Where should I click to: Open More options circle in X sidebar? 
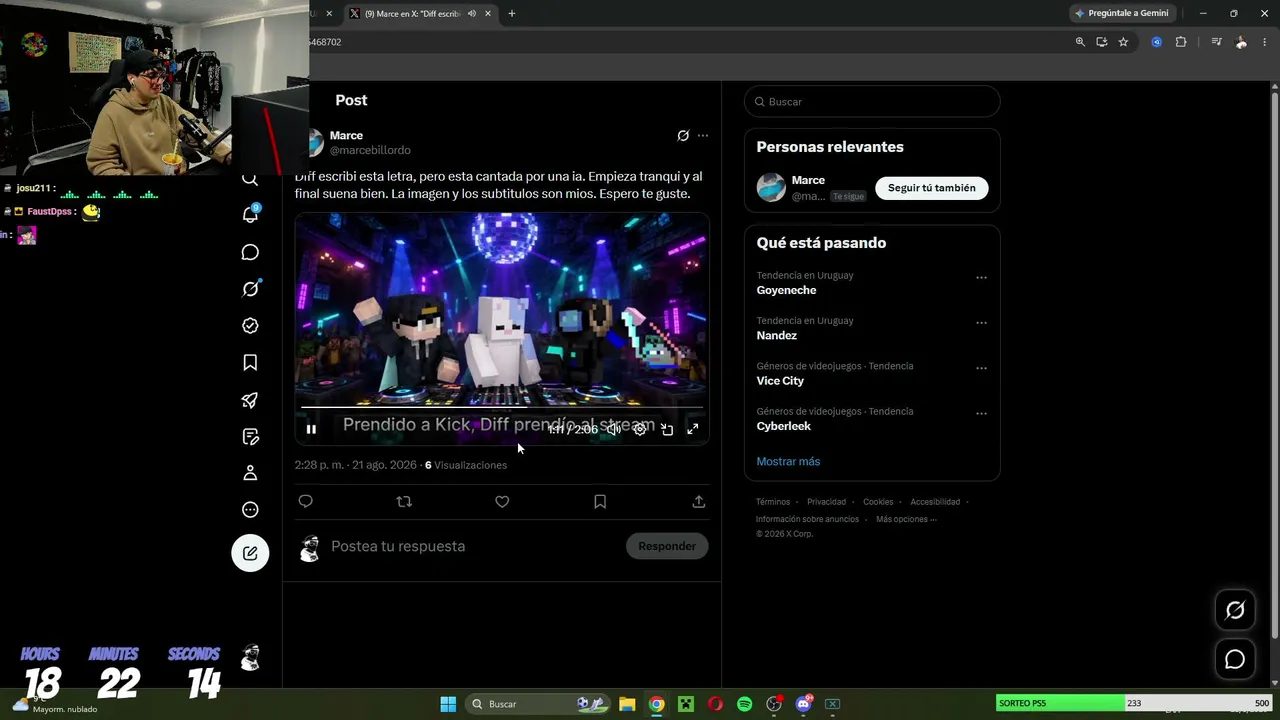coord(250,510)
